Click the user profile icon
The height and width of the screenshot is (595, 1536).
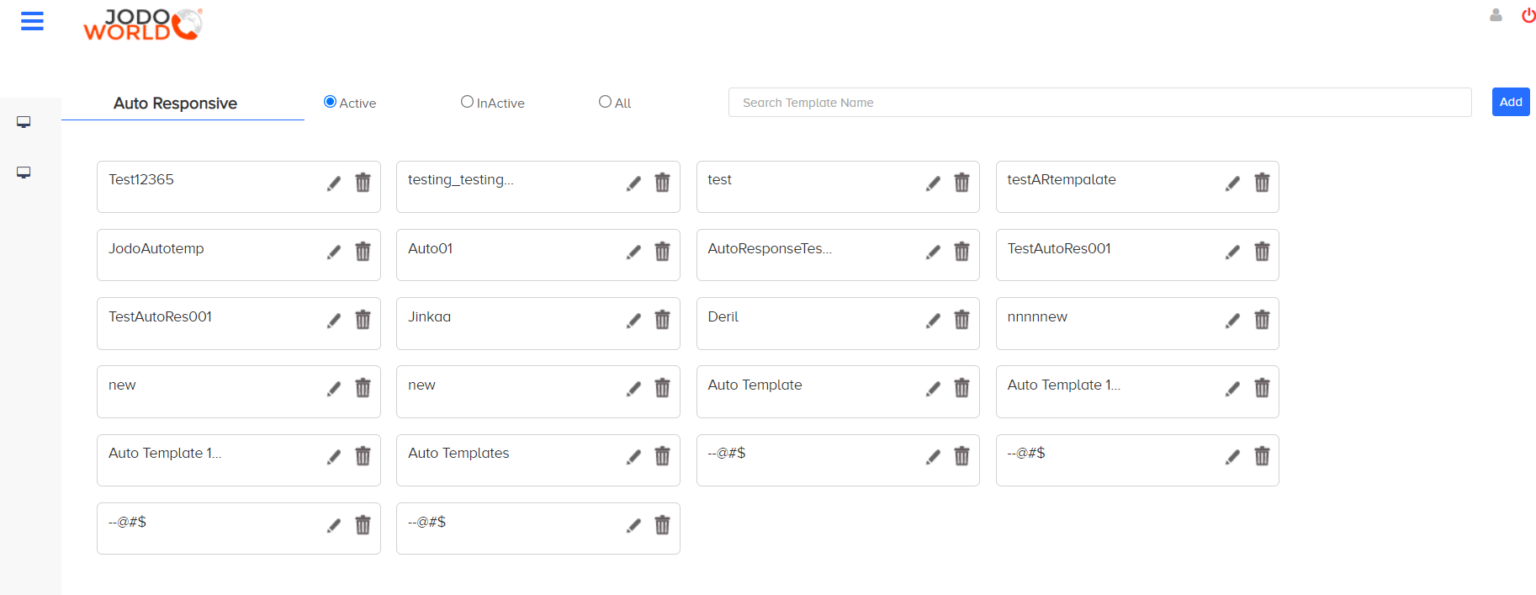coord(1495,15)
